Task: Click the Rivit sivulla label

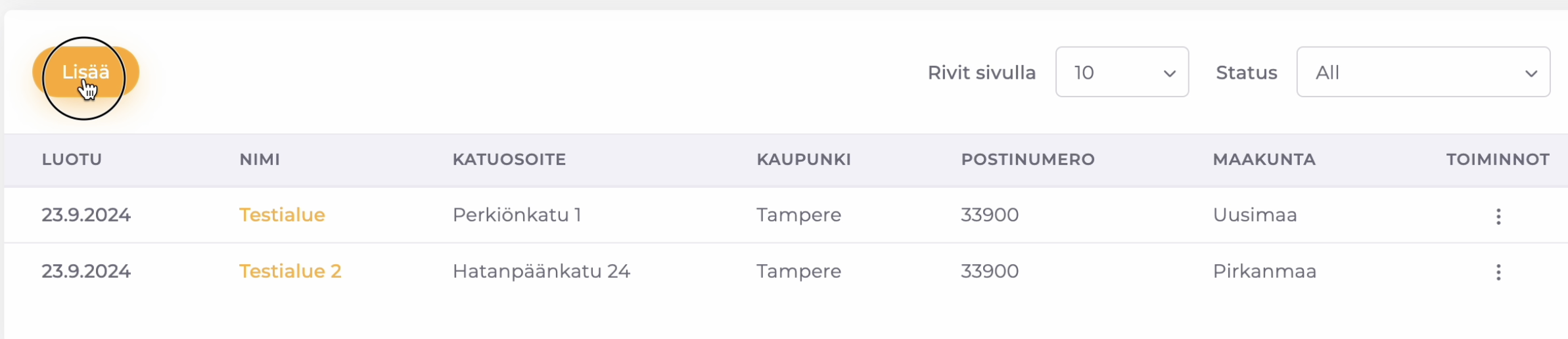Action: pos(981,73)
